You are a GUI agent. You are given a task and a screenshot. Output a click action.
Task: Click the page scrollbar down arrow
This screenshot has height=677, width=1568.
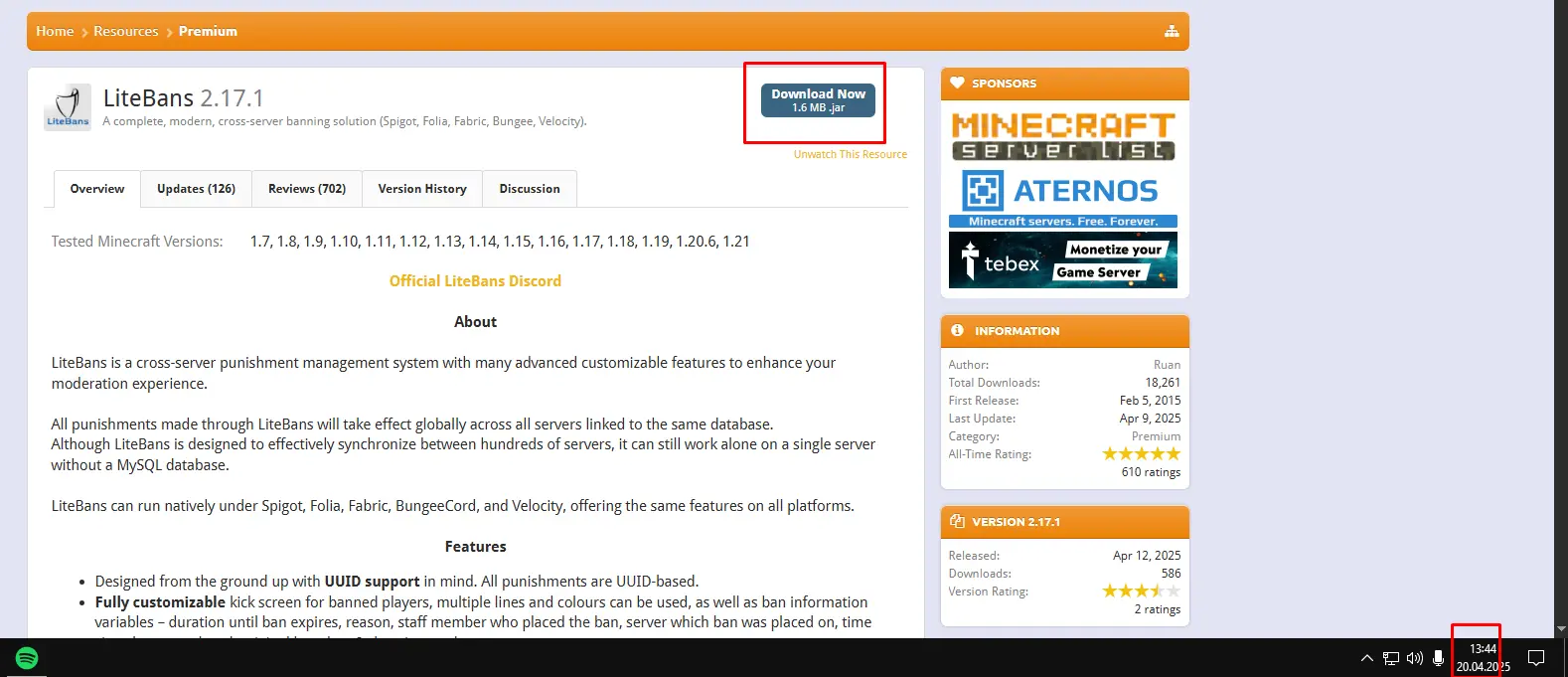pyautogui.click(x=1560, y=629)
